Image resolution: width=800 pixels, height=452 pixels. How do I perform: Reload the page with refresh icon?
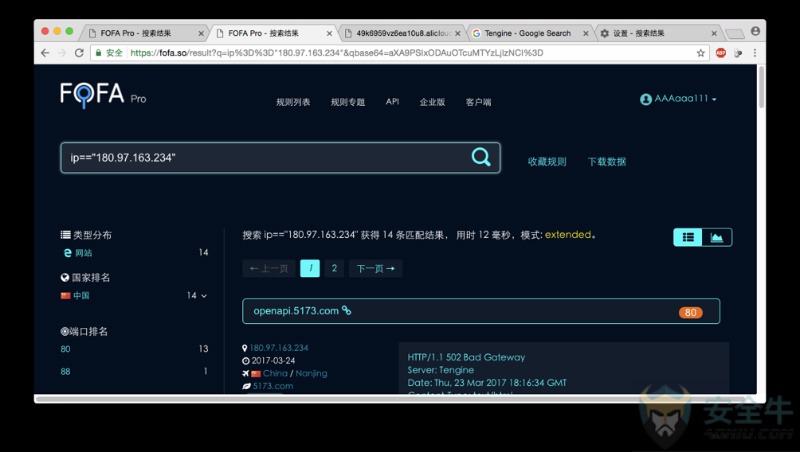79,53
